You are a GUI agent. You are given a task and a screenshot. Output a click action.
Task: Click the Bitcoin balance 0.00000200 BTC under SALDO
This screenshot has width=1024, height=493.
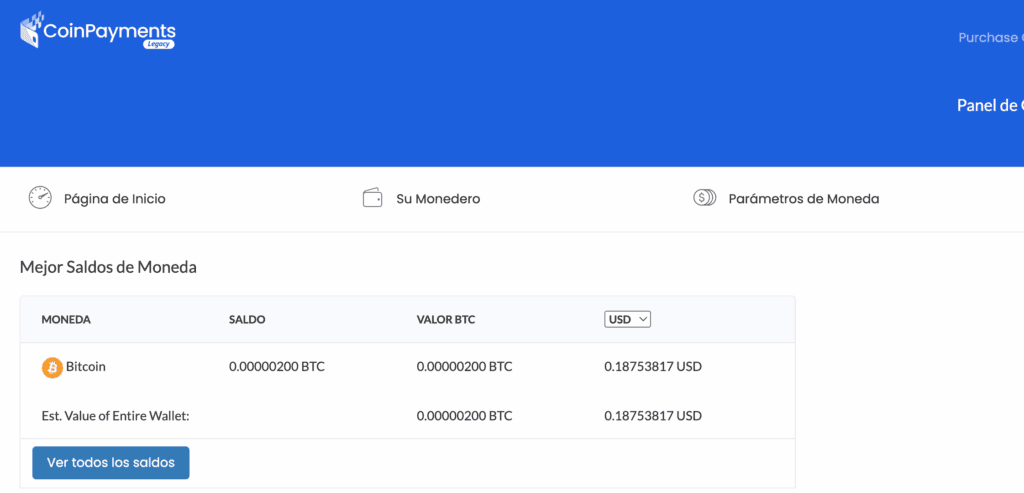tap(277, 367)
